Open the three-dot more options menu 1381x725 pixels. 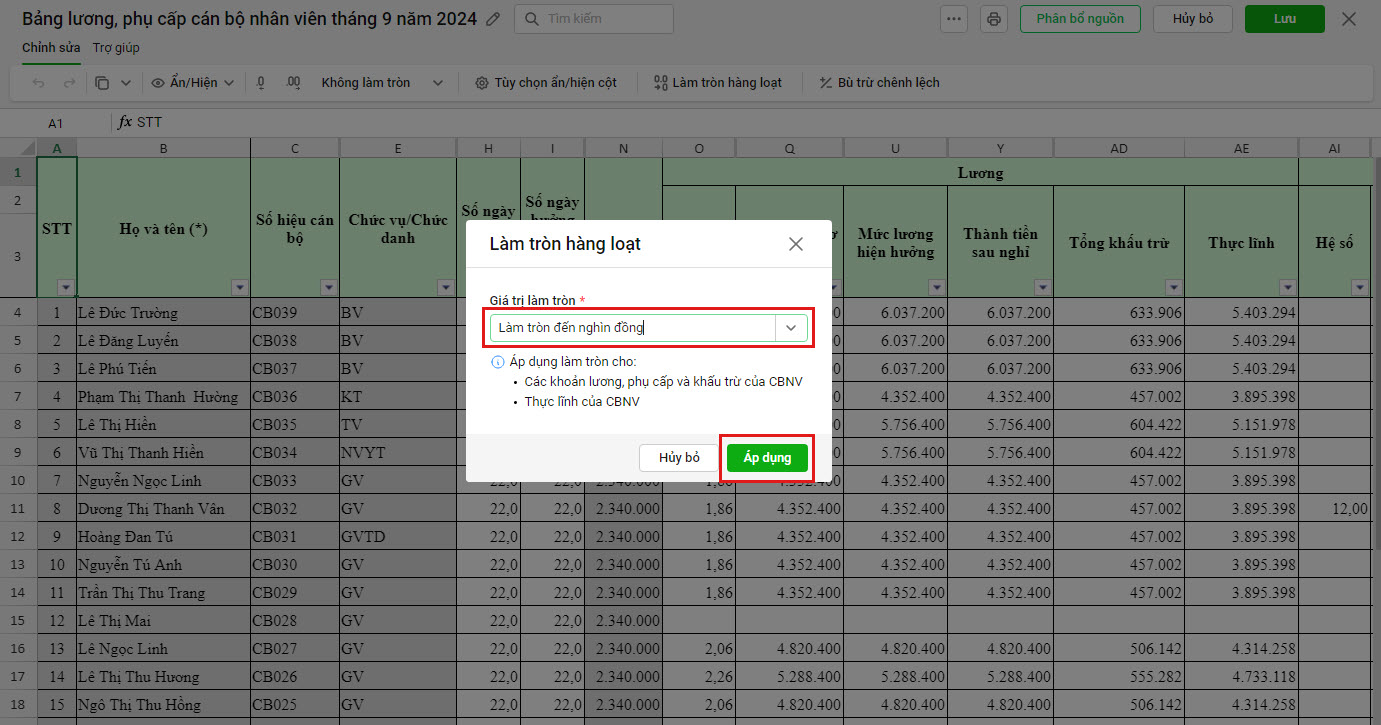(955, 19)
